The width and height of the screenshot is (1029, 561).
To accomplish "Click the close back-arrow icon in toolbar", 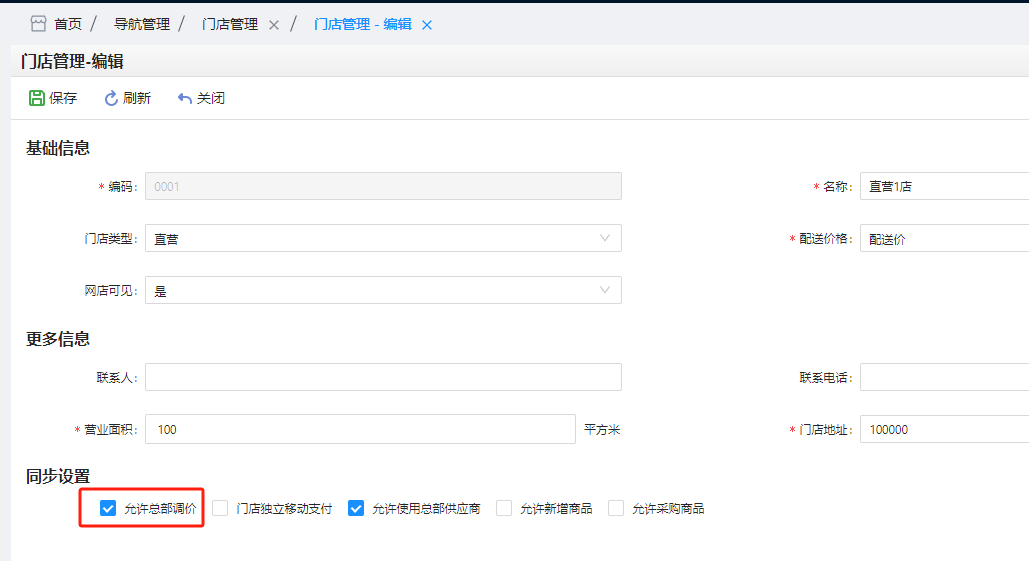I will click(184, 98).
